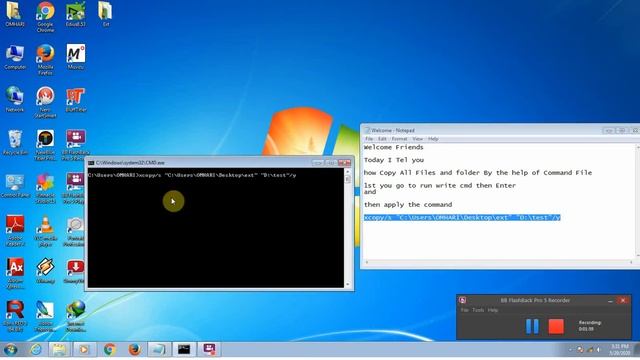Click the BB FlashBack Recorder title icon
Image resolution: width=640 pixels, height=360 pixels.
[x=462, y=300]
